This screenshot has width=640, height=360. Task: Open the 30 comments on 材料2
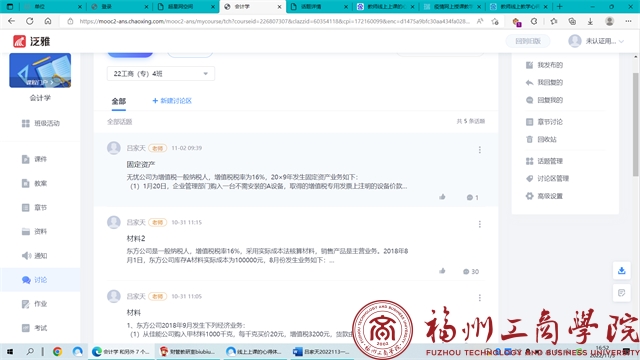(x=471, y=271)
